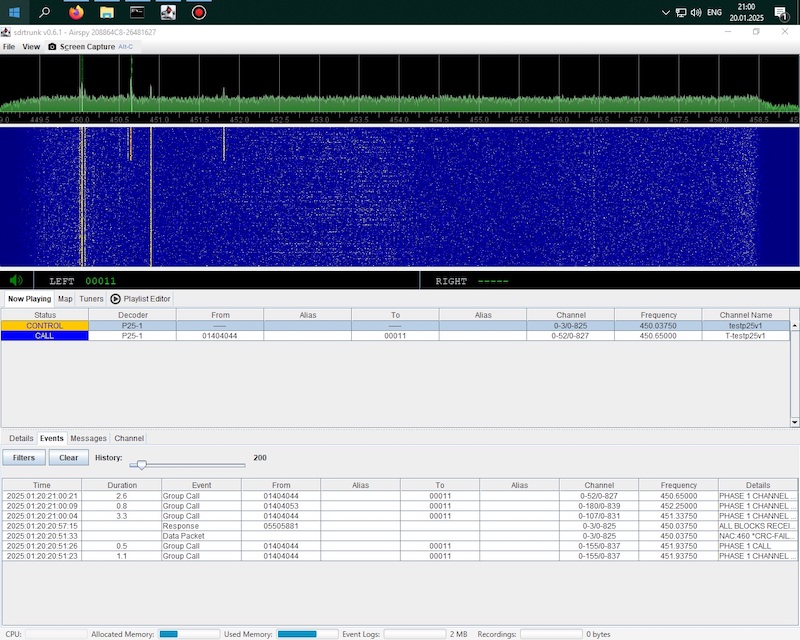This screenshot has width=800, height=640.
Task: Switch to the Messages tab
Action: coord(88,438)
